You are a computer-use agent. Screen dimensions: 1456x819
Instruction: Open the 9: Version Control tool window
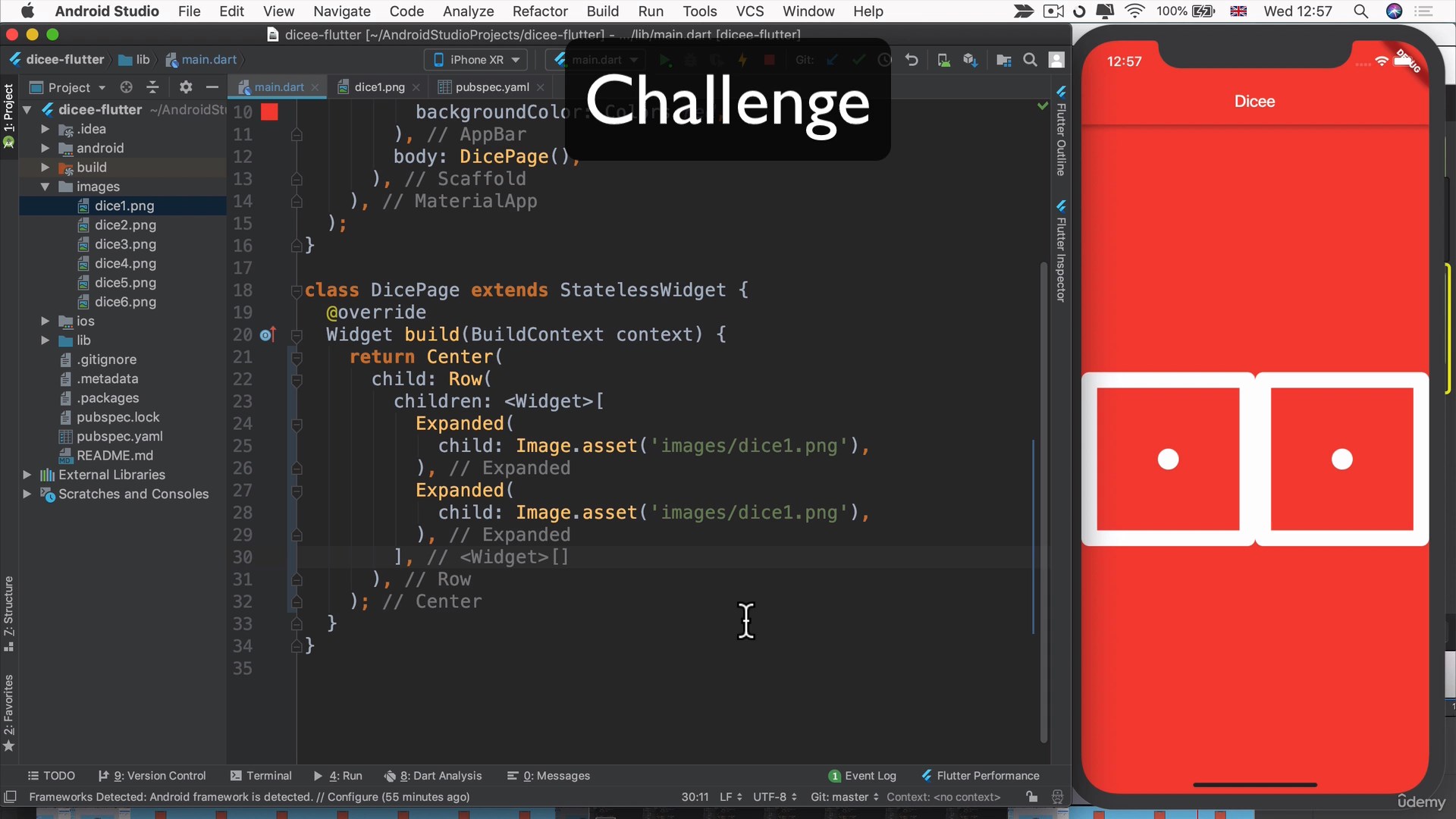coord(152,776)
